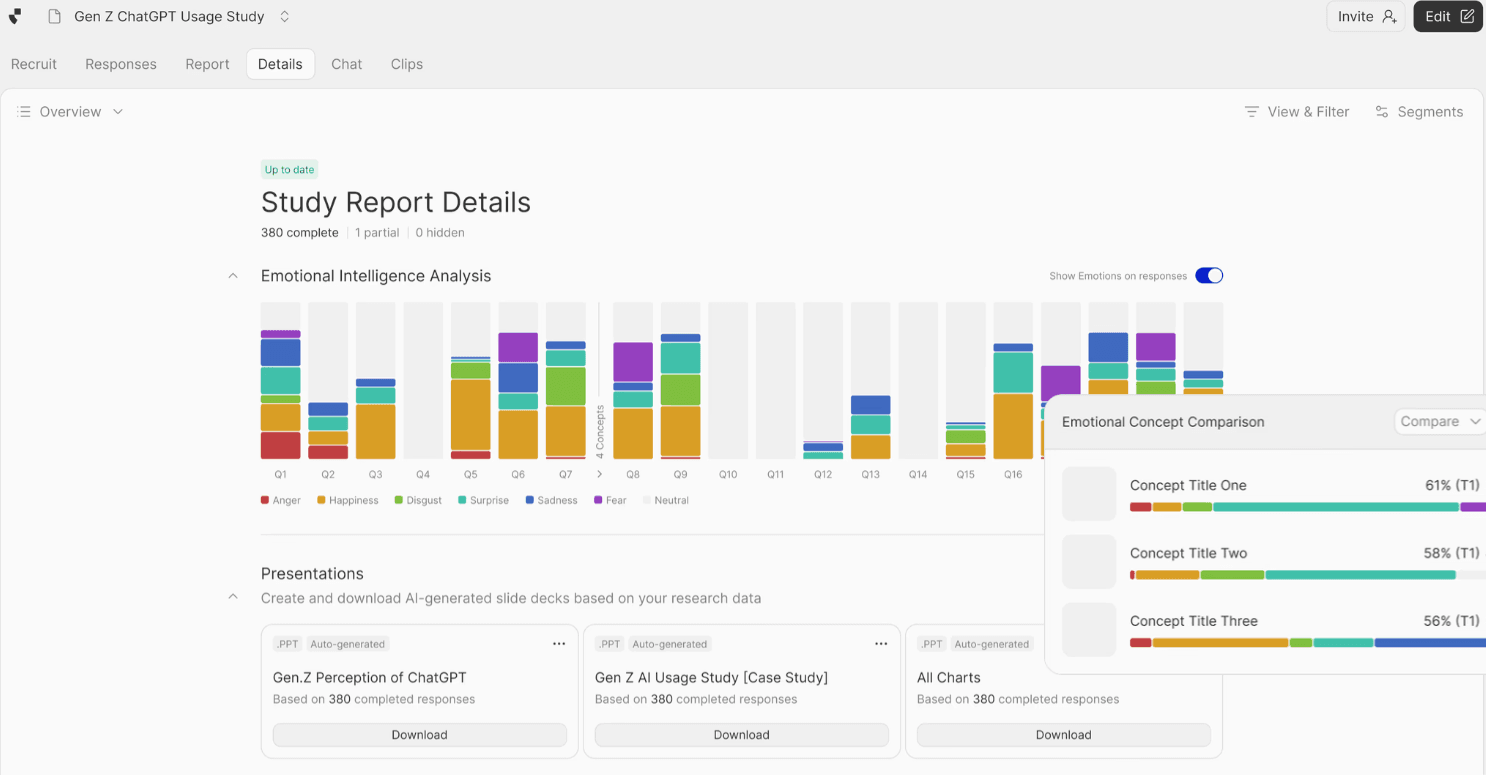Download Gen.Z Perception of ChatGPT deck

(x=420, y=735)
